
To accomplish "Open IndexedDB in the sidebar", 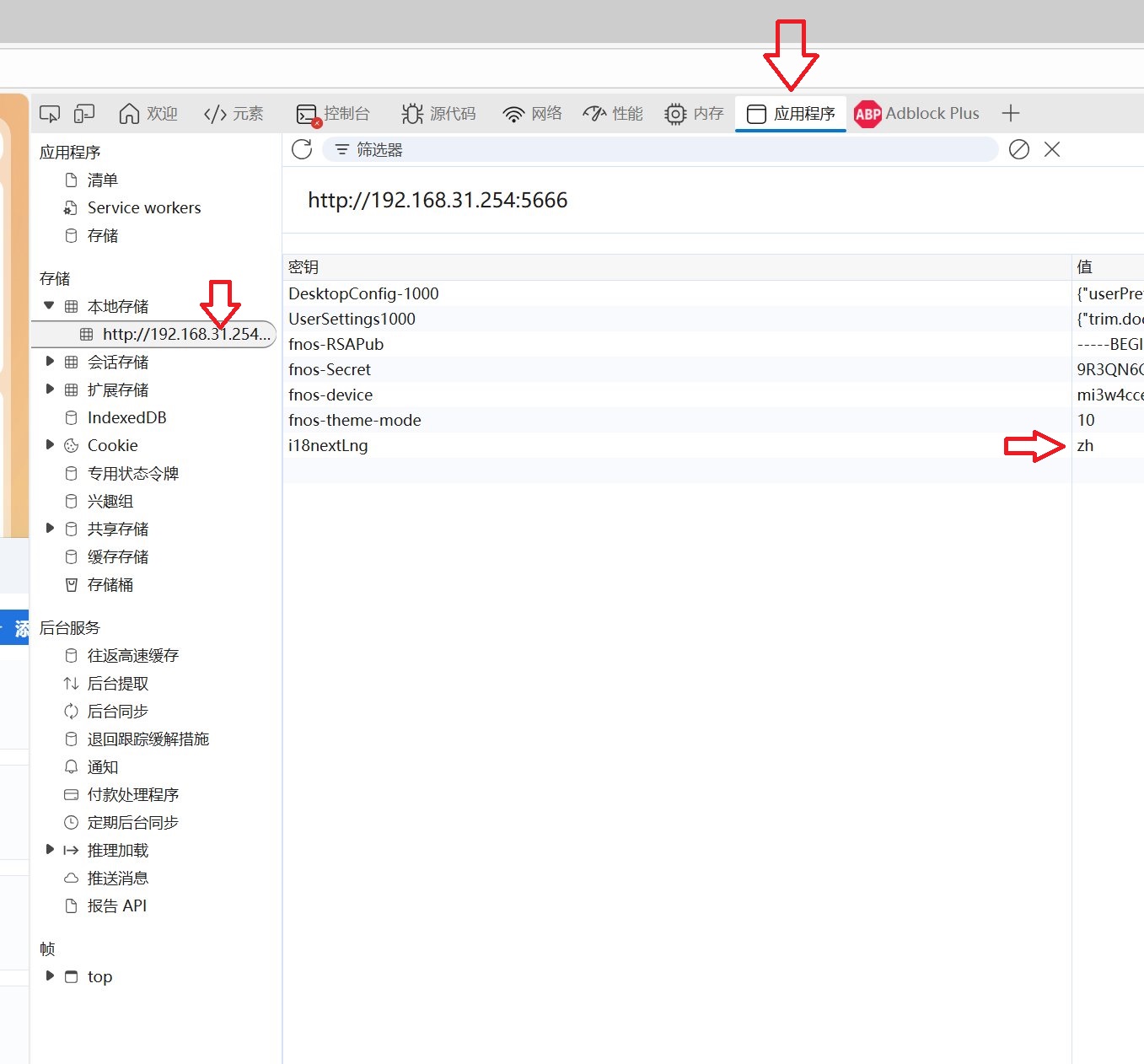I will click(126, 418).
